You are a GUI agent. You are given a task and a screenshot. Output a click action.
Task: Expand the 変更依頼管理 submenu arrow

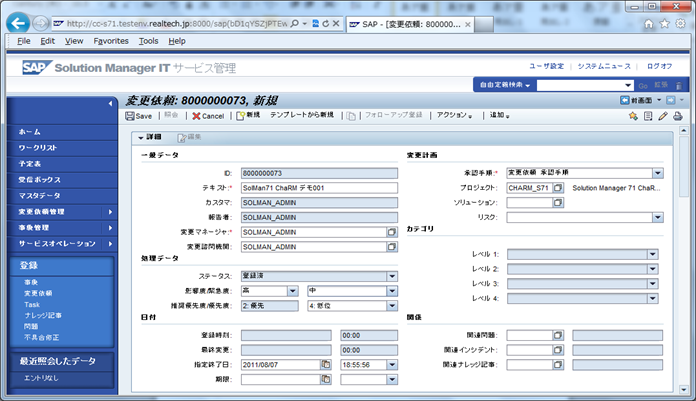110,212
